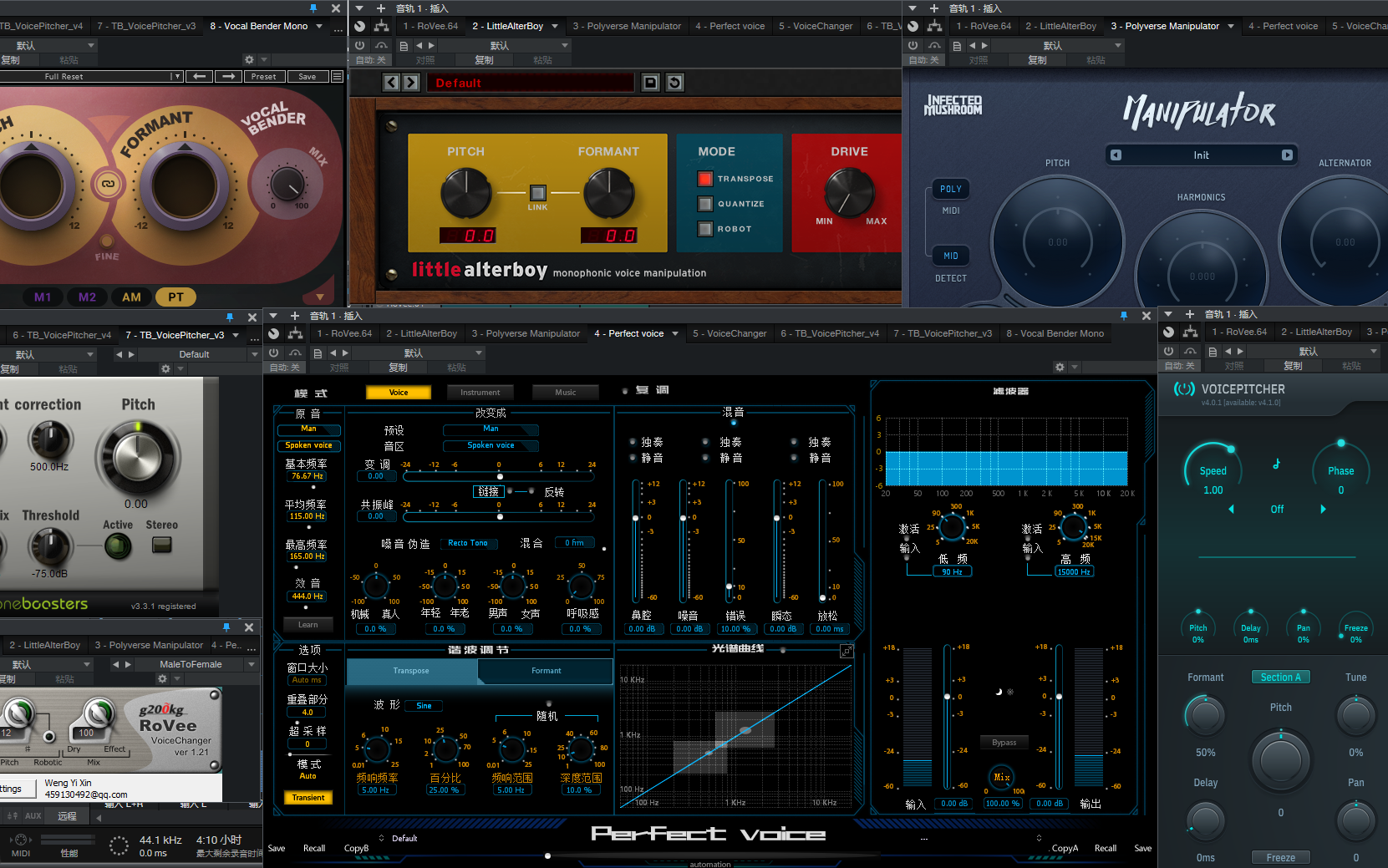Open dropdown arrow beside TB_VoicePitcher_v3 tab
This screenshot has width=1388, height=868.
(x=236, y=335)
